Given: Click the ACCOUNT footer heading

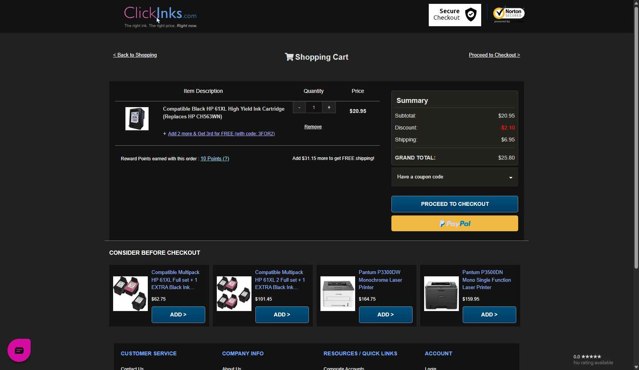Looking at the screenshot, I should point(438,353).
